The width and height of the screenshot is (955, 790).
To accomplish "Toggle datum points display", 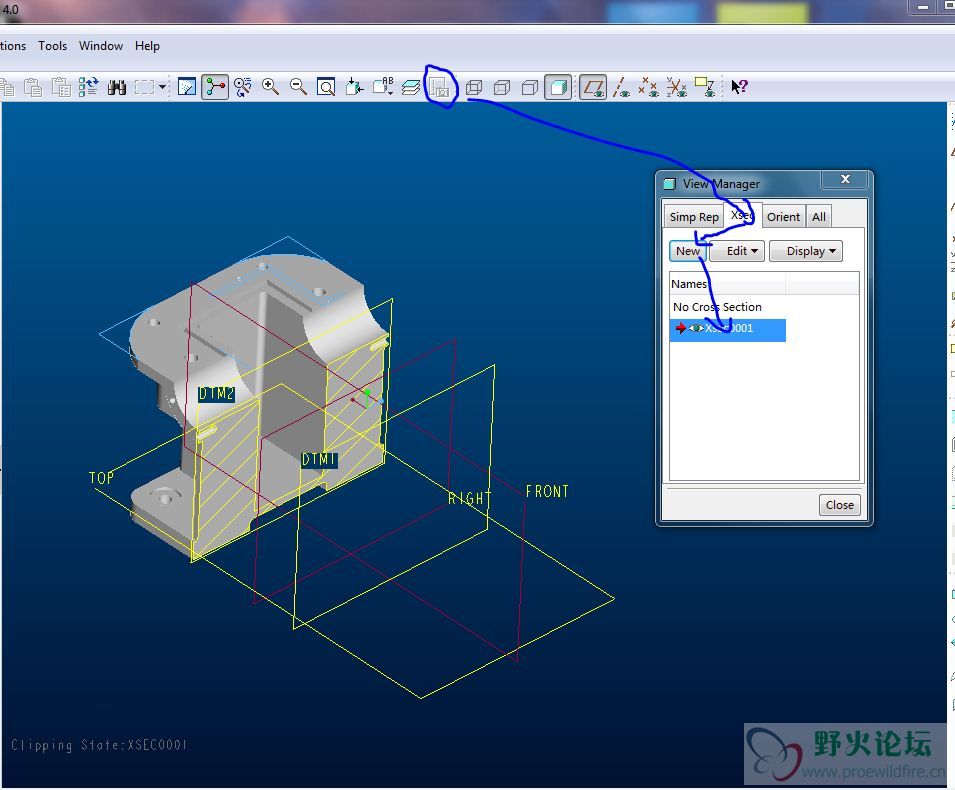I will [x=649, y=87].
